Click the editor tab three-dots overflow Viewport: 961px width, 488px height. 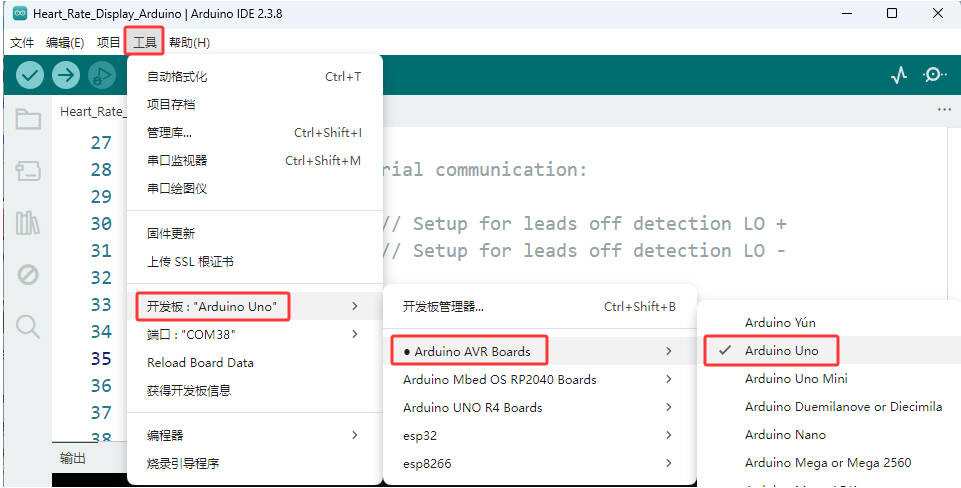click(x=944, y=110)
